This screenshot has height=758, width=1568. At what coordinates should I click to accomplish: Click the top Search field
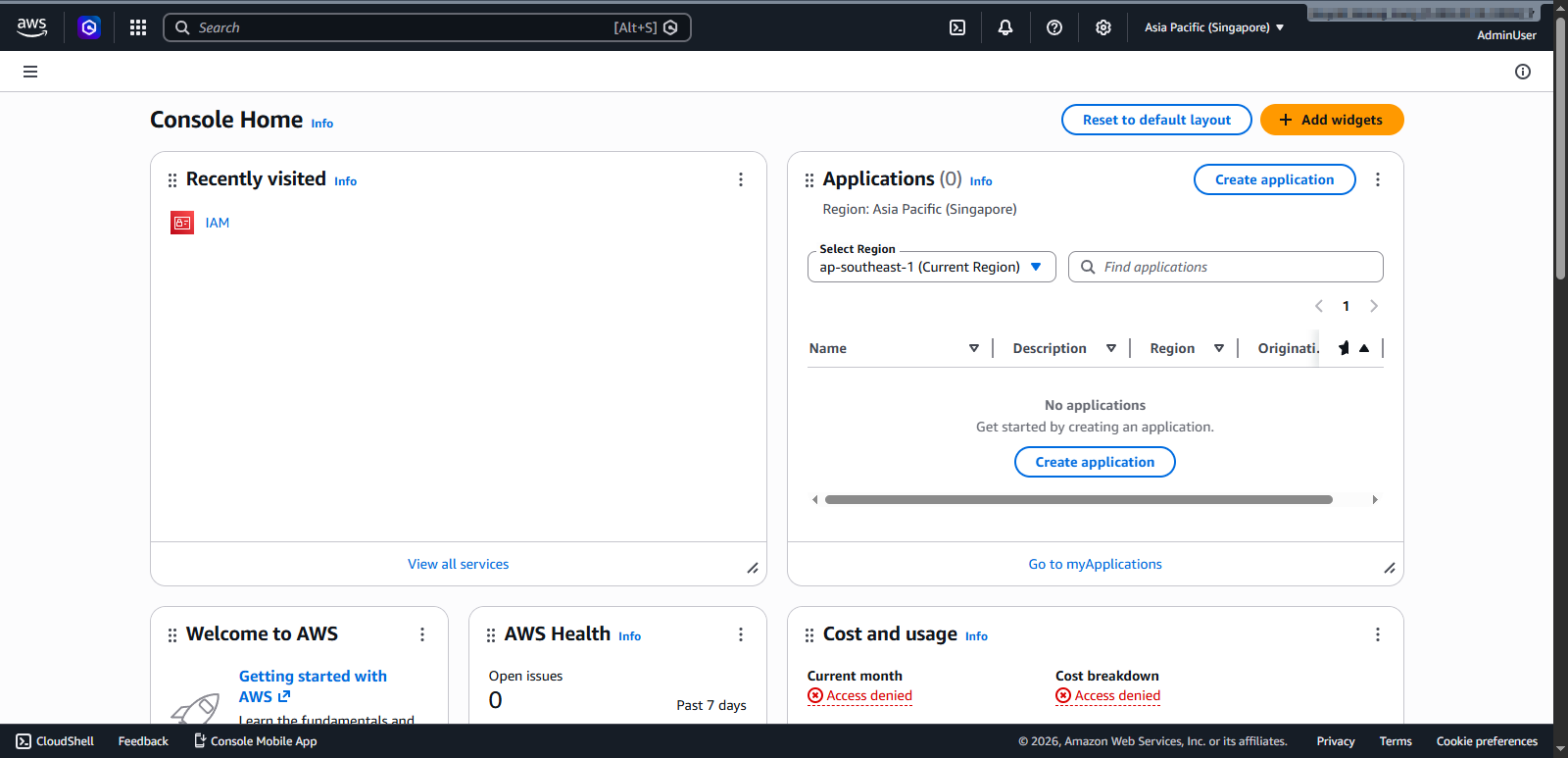tap(427, 27)
